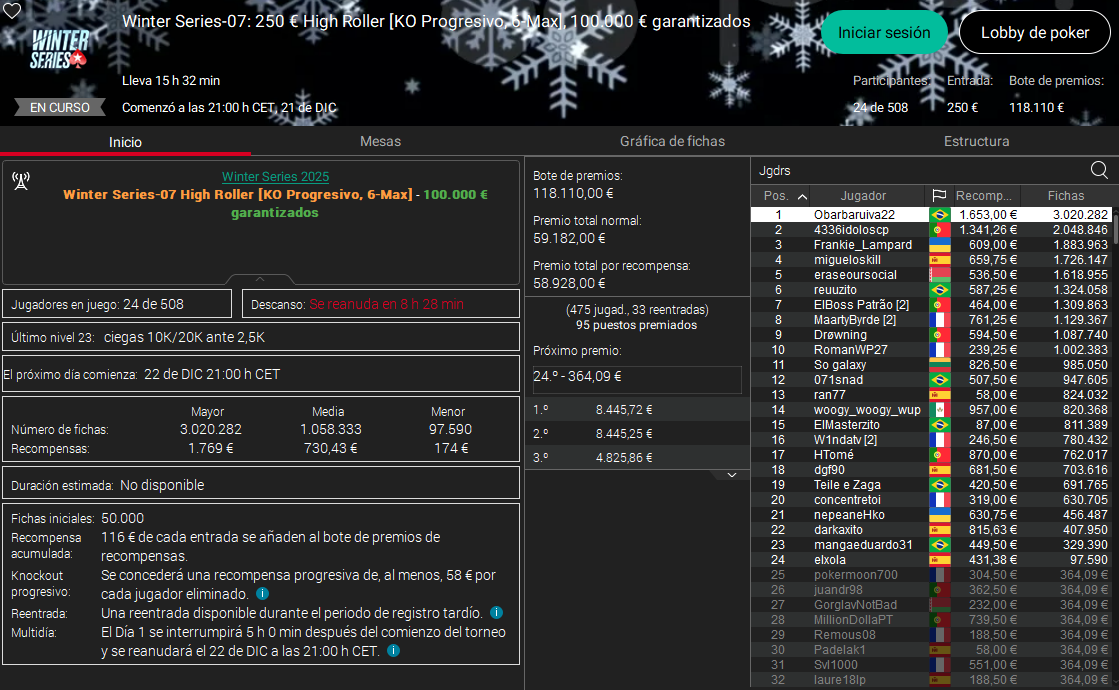Screen dimensions: 1119x690
Task: Toggle sort order on Pos. column
Action: 785,196
